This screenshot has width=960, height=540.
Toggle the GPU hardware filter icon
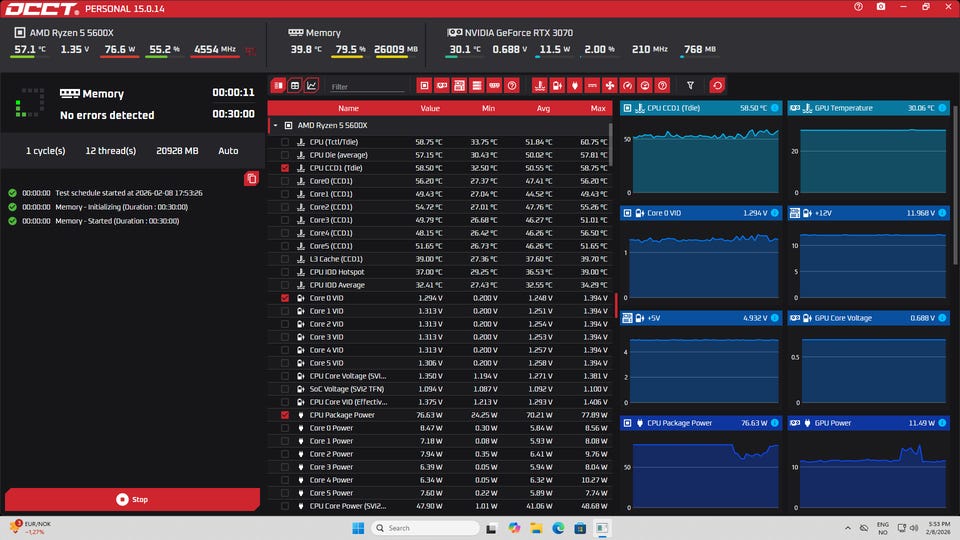pyautogui.click(x=442, y=86)
